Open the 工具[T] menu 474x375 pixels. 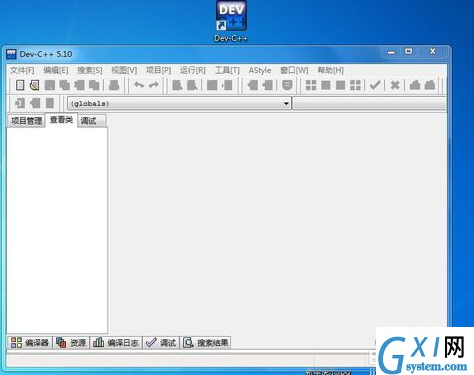[227, 70]
